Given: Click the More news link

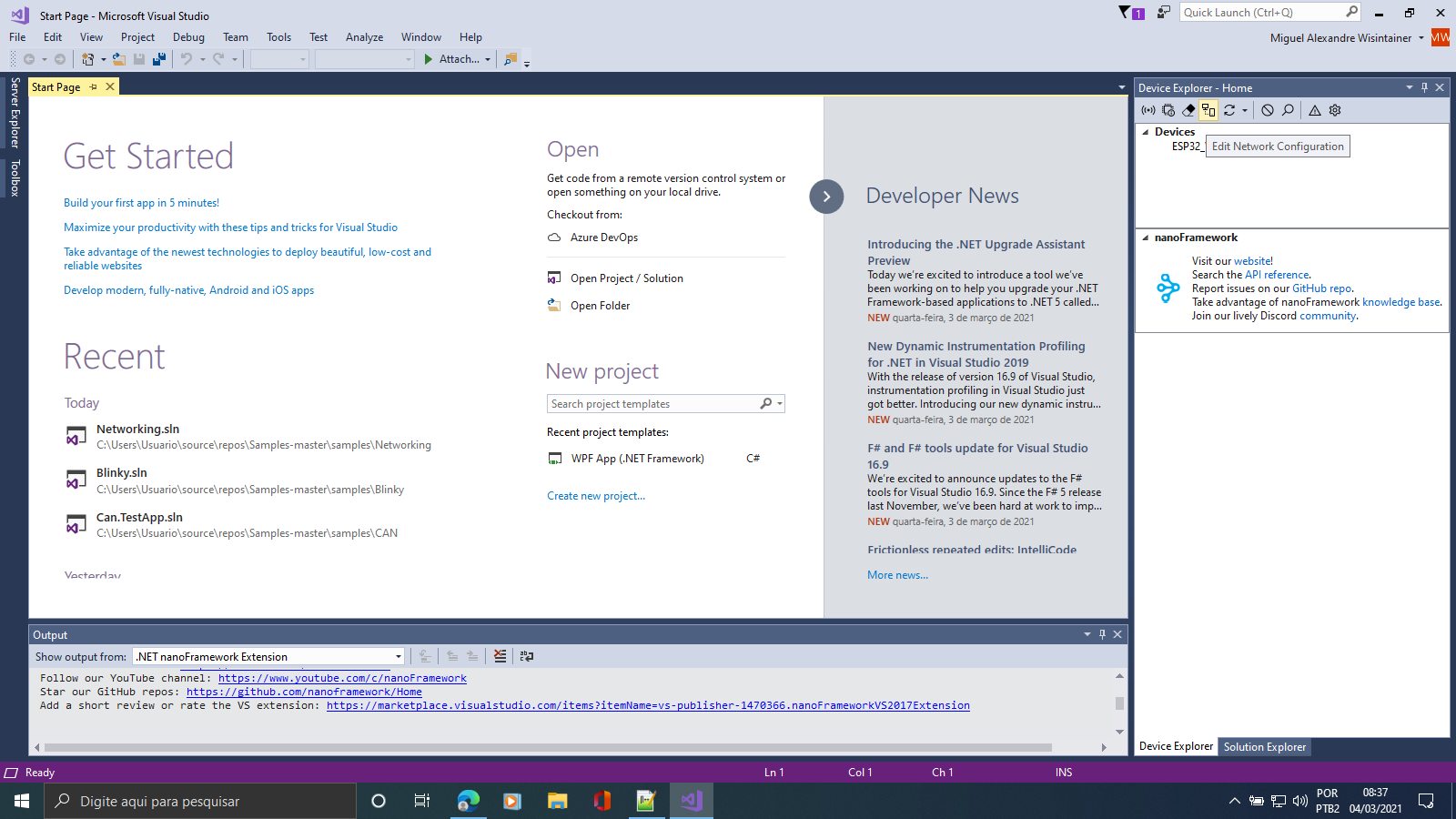Looking at the screenshot, I should 897,575.
